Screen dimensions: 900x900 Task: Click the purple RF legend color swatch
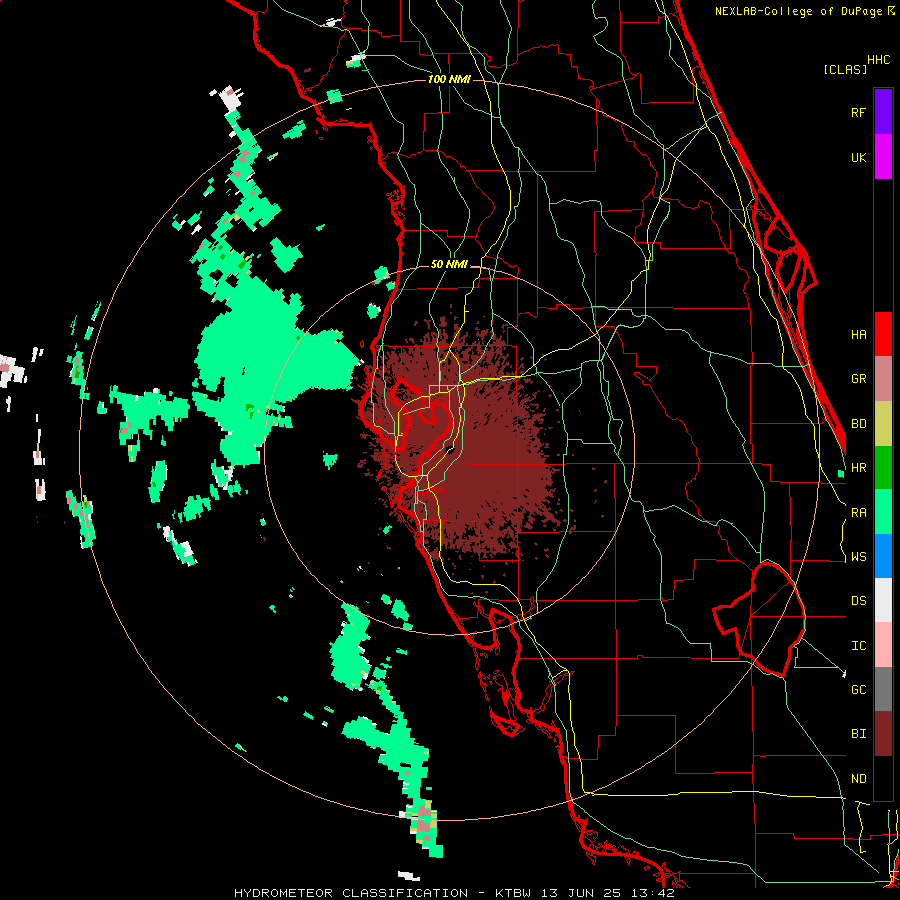883,112
